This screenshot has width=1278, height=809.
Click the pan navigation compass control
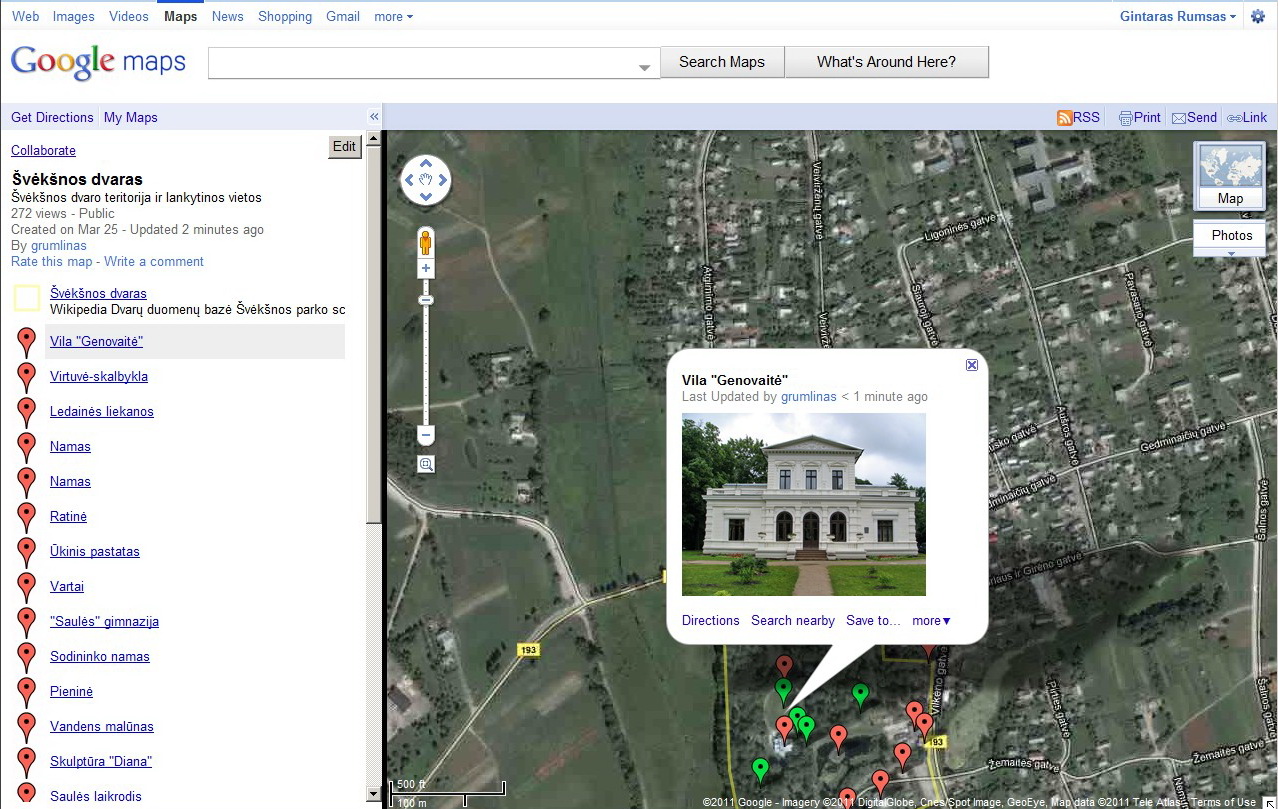pos(426,181)
